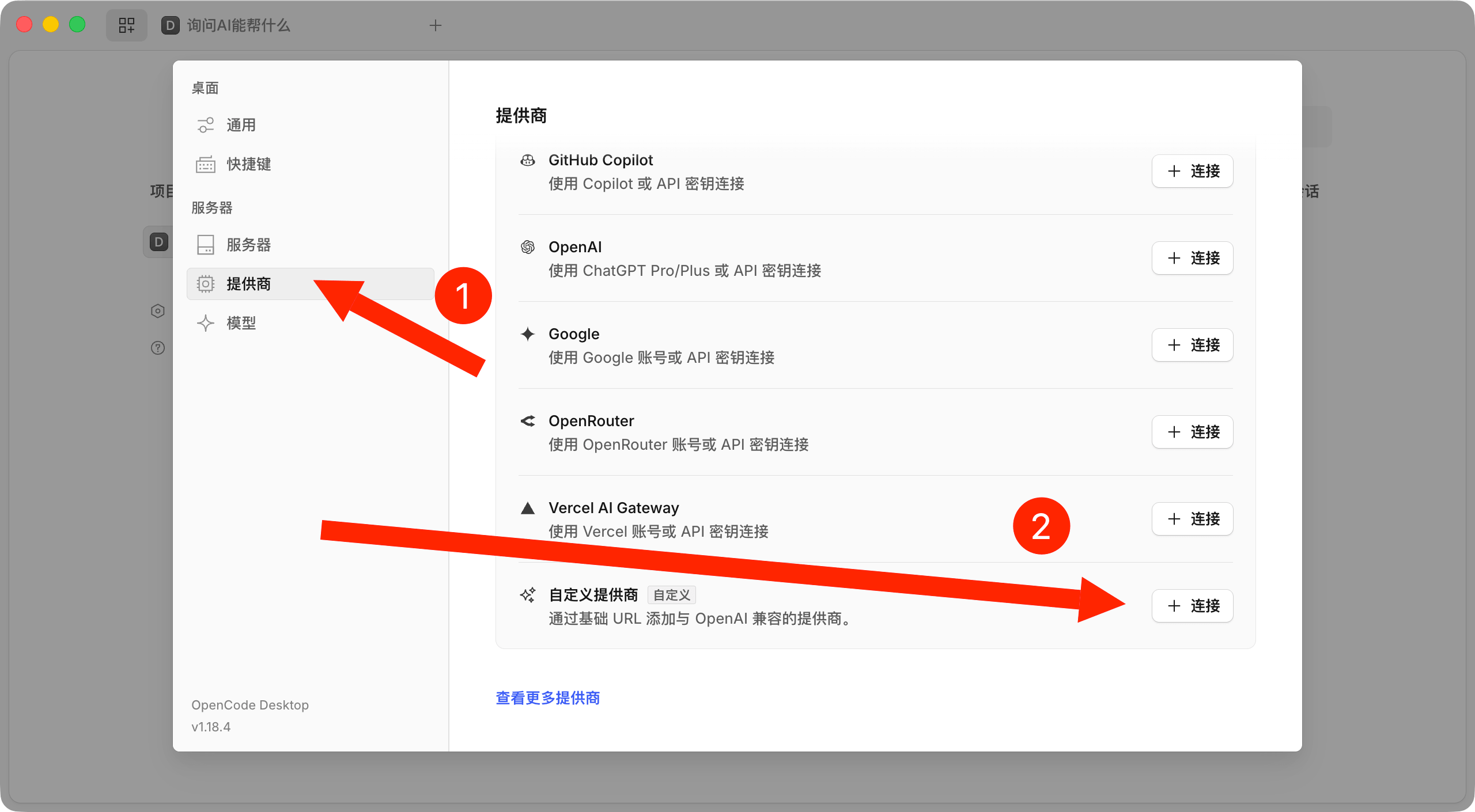Click the sparkle icon beside 模型

tap(206, 323)
